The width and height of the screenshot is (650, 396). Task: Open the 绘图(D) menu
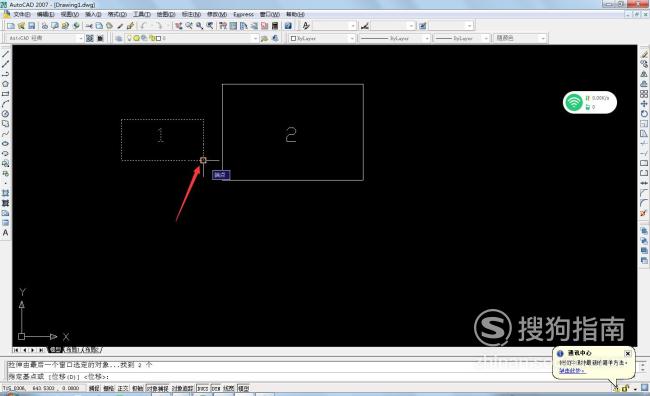[166, 15]
